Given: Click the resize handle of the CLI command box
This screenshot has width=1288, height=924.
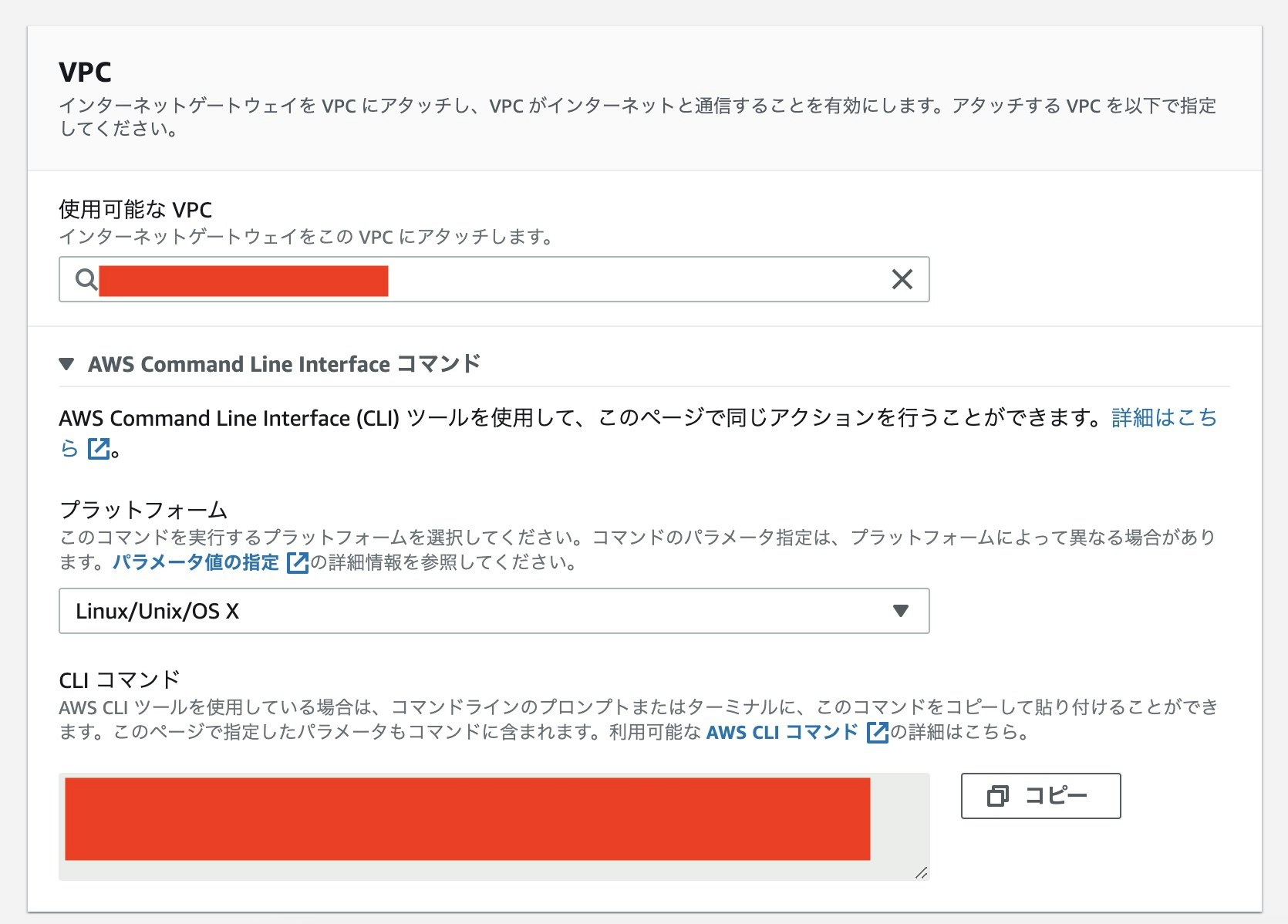Looking at the screenshot, I should 920,872.
